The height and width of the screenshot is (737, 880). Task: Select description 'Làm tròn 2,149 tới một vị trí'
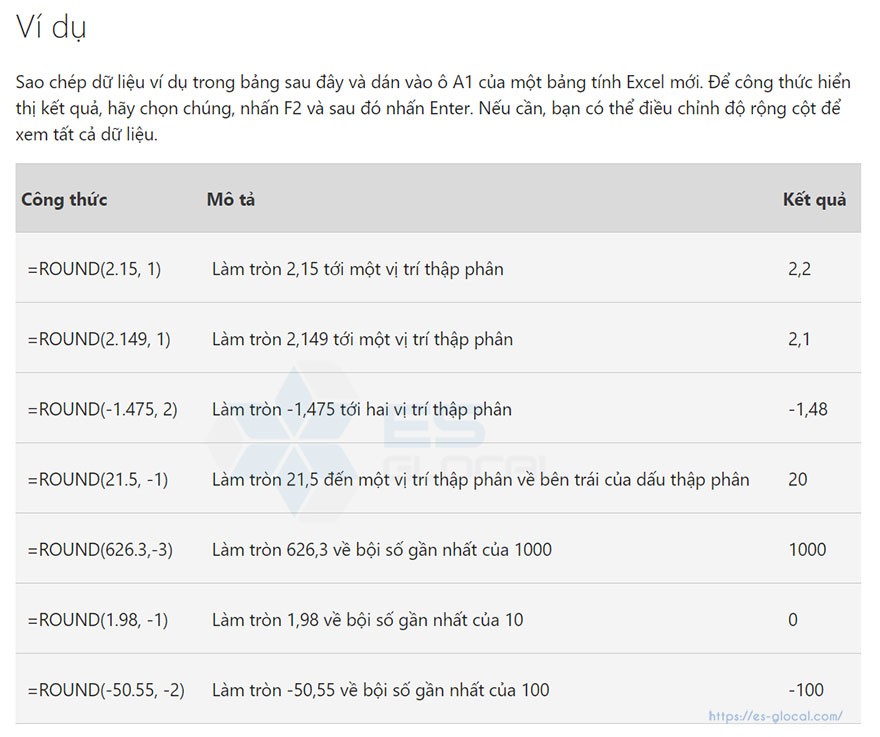362,340
